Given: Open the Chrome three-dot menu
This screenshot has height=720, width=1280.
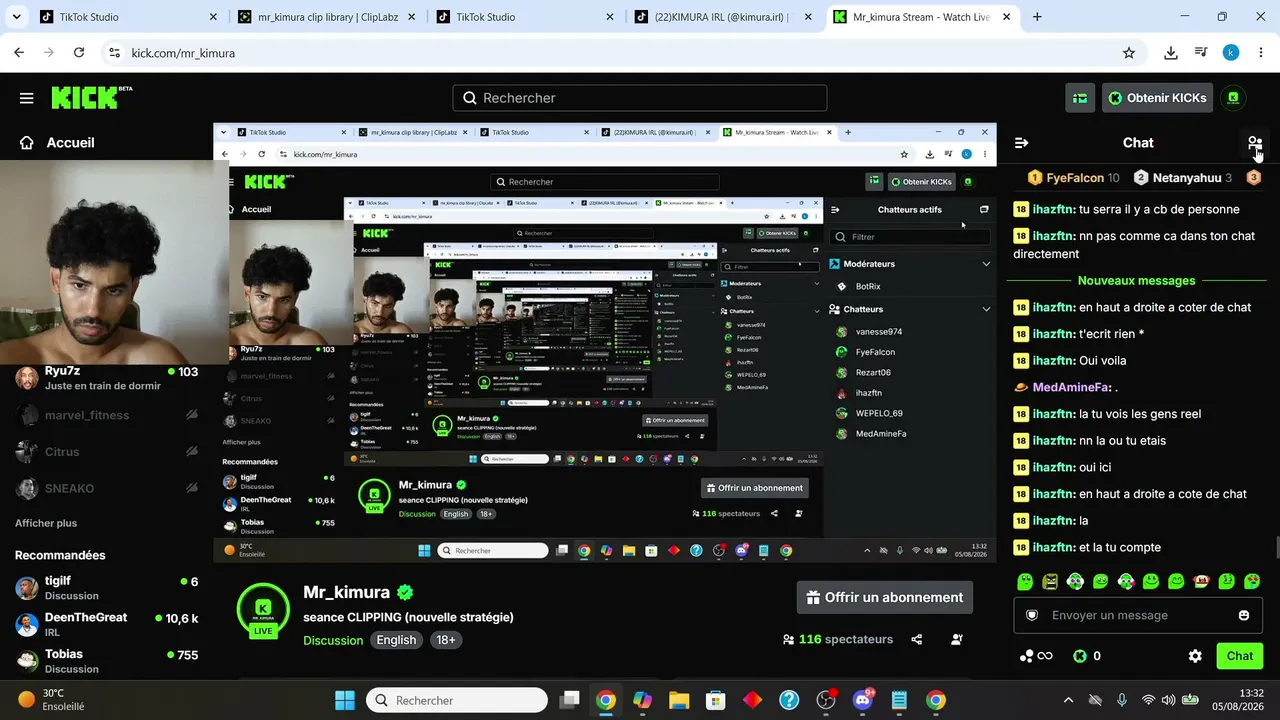Looking at the screenshot, I should (x=1261, y=53).
